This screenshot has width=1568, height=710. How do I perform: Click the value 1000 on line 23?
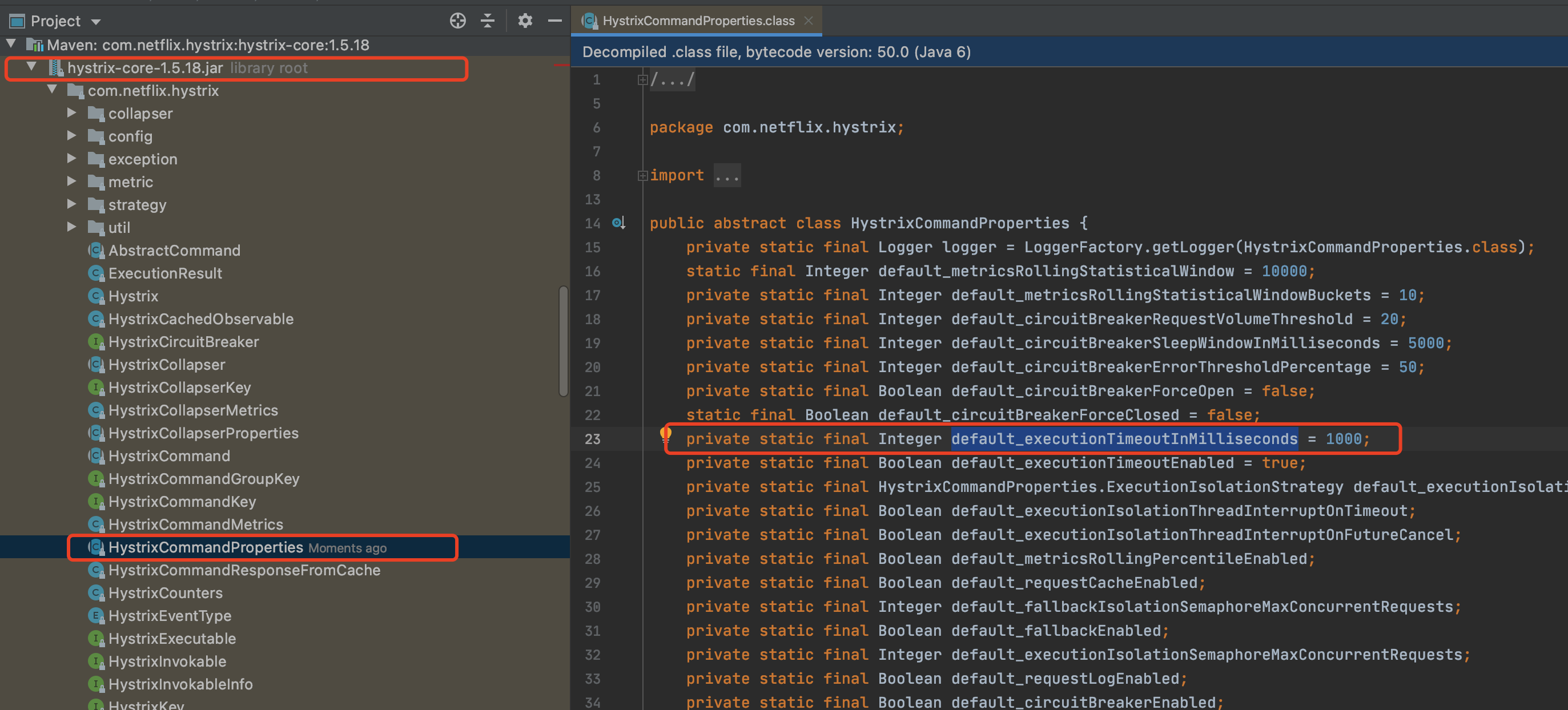pyautogui.click(x=1344, y=439)
